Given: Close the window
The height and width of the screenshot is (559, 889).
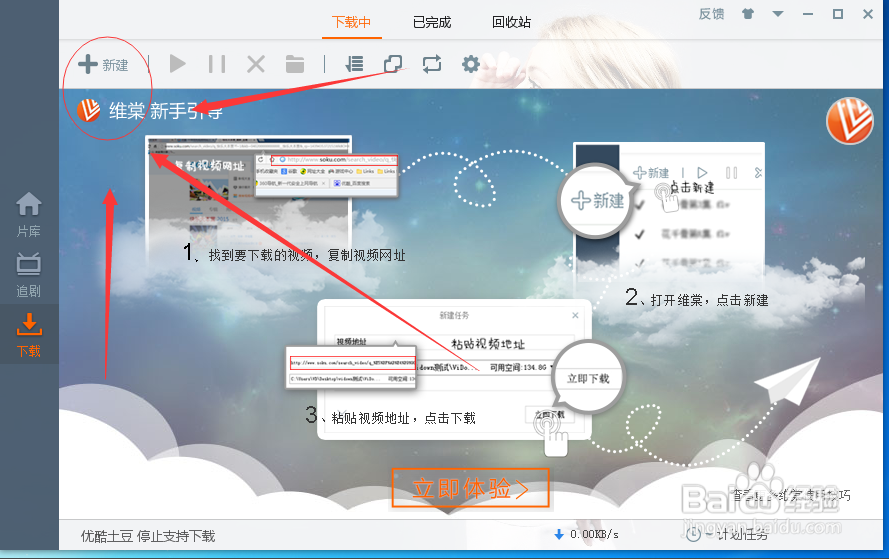Looking at the screenshot, I should tap(868, 14).
